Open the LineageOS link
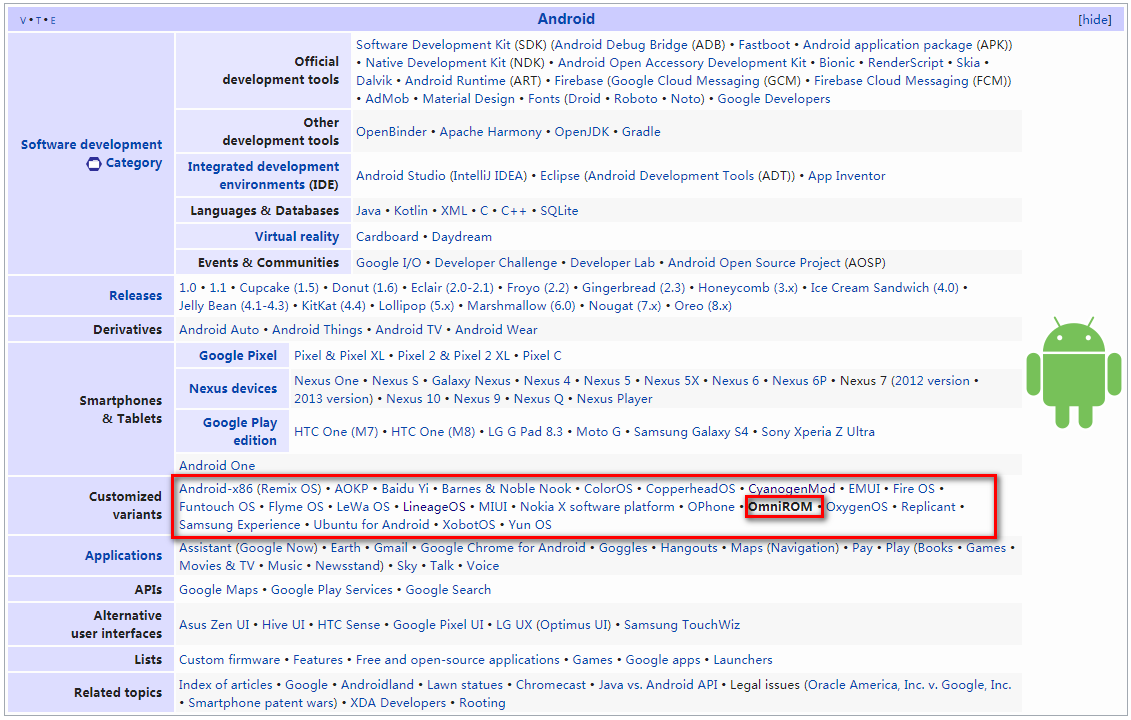The height and width of the screenshot is (720, 1131). 434,506
